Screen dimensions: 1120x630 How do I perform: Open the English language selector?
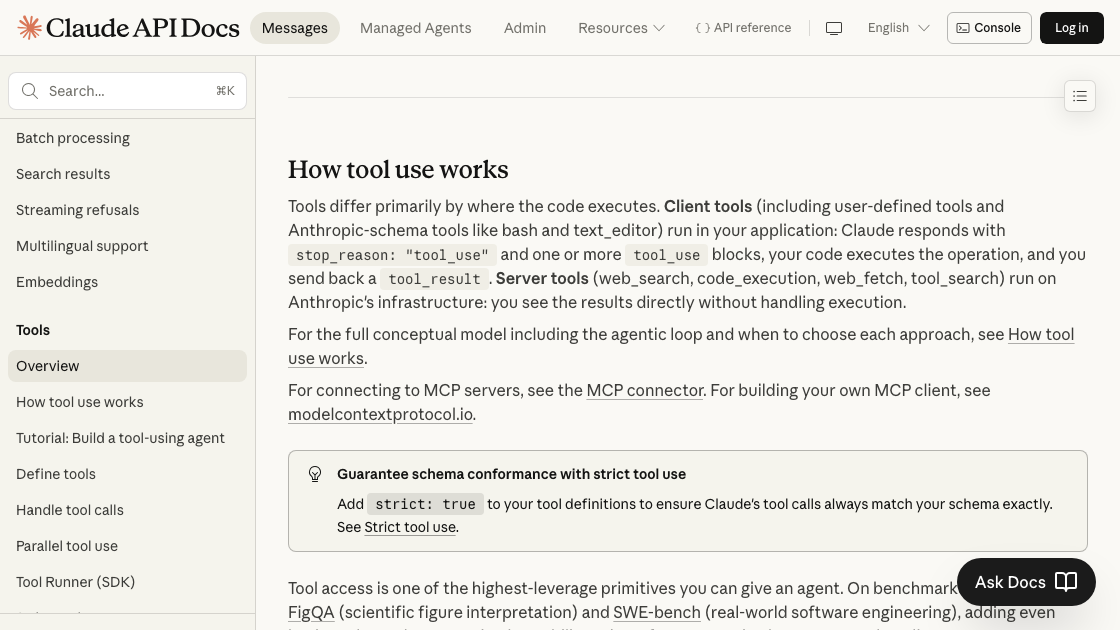pos(898,28)
